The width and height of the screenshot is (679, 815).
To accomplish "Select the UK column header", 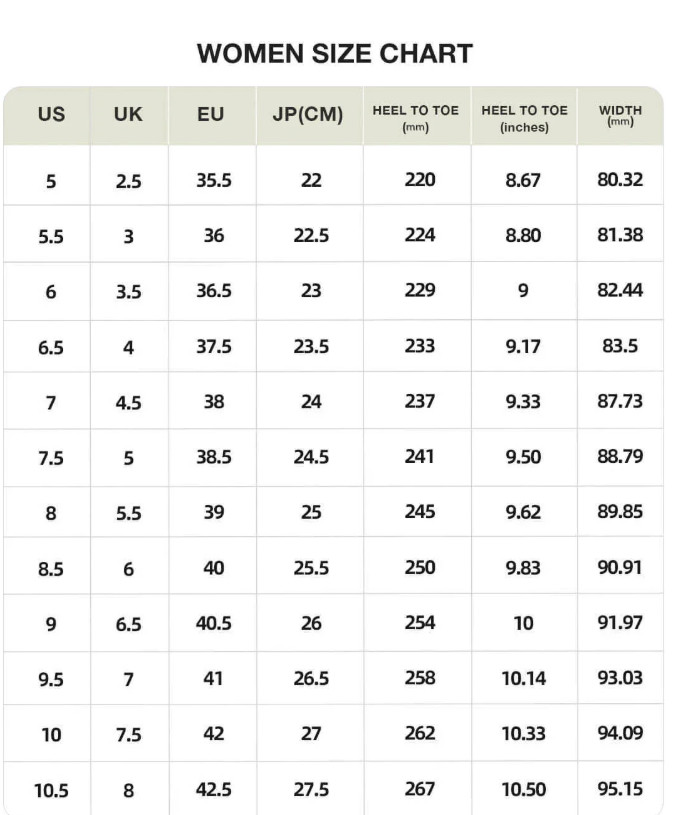I will (x=128, y=114).
